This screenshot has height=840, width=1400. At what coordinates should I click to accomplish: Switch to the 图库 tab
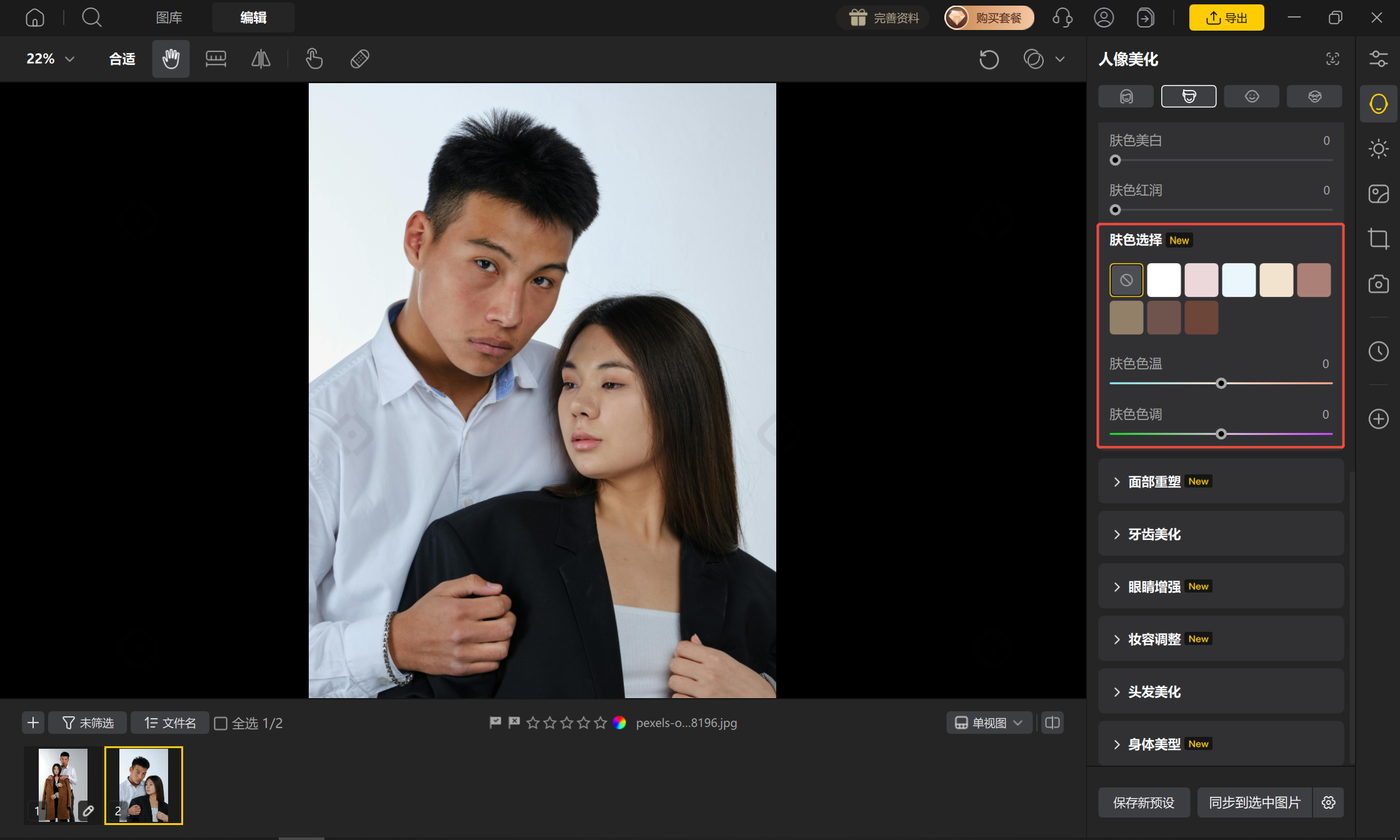point(169,17)
